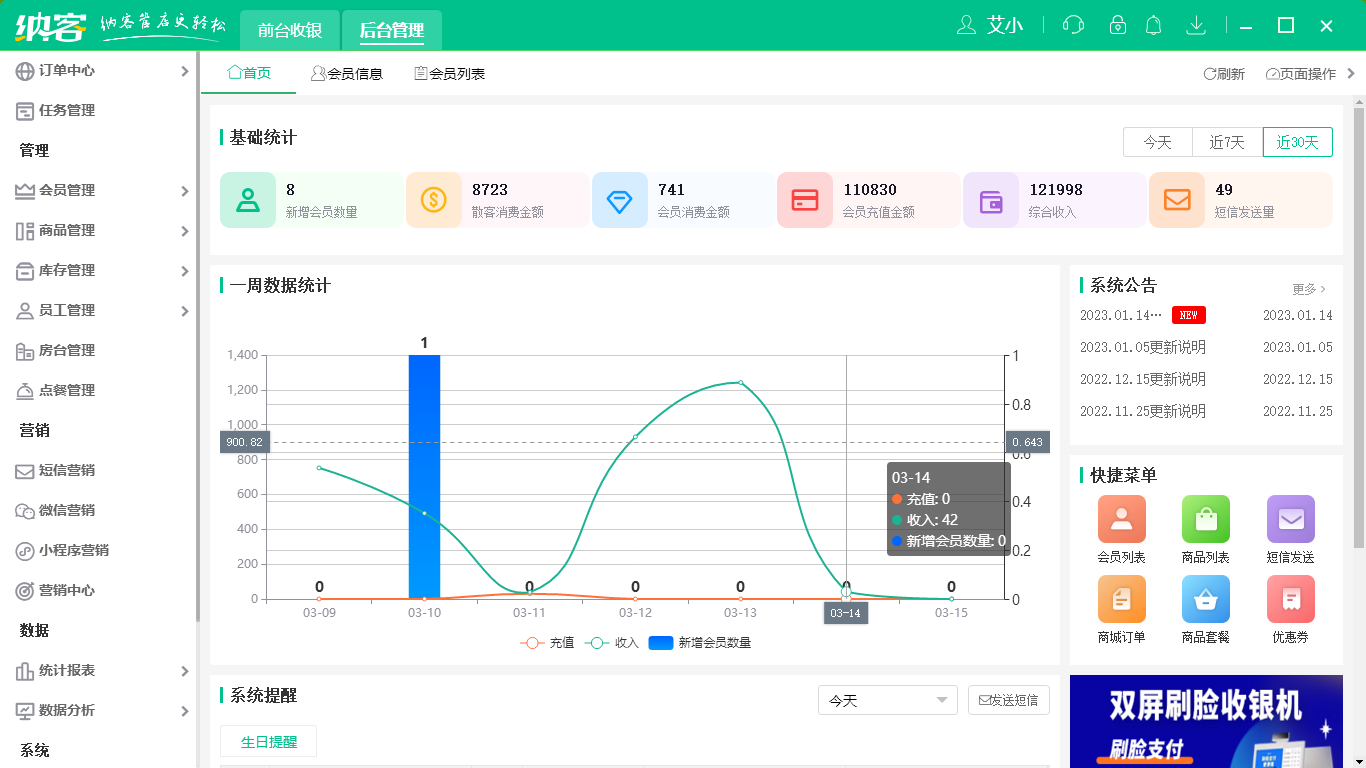Open the notification bell icon
This screenshot has width=1366, height=768.
tap(1153, 24)
